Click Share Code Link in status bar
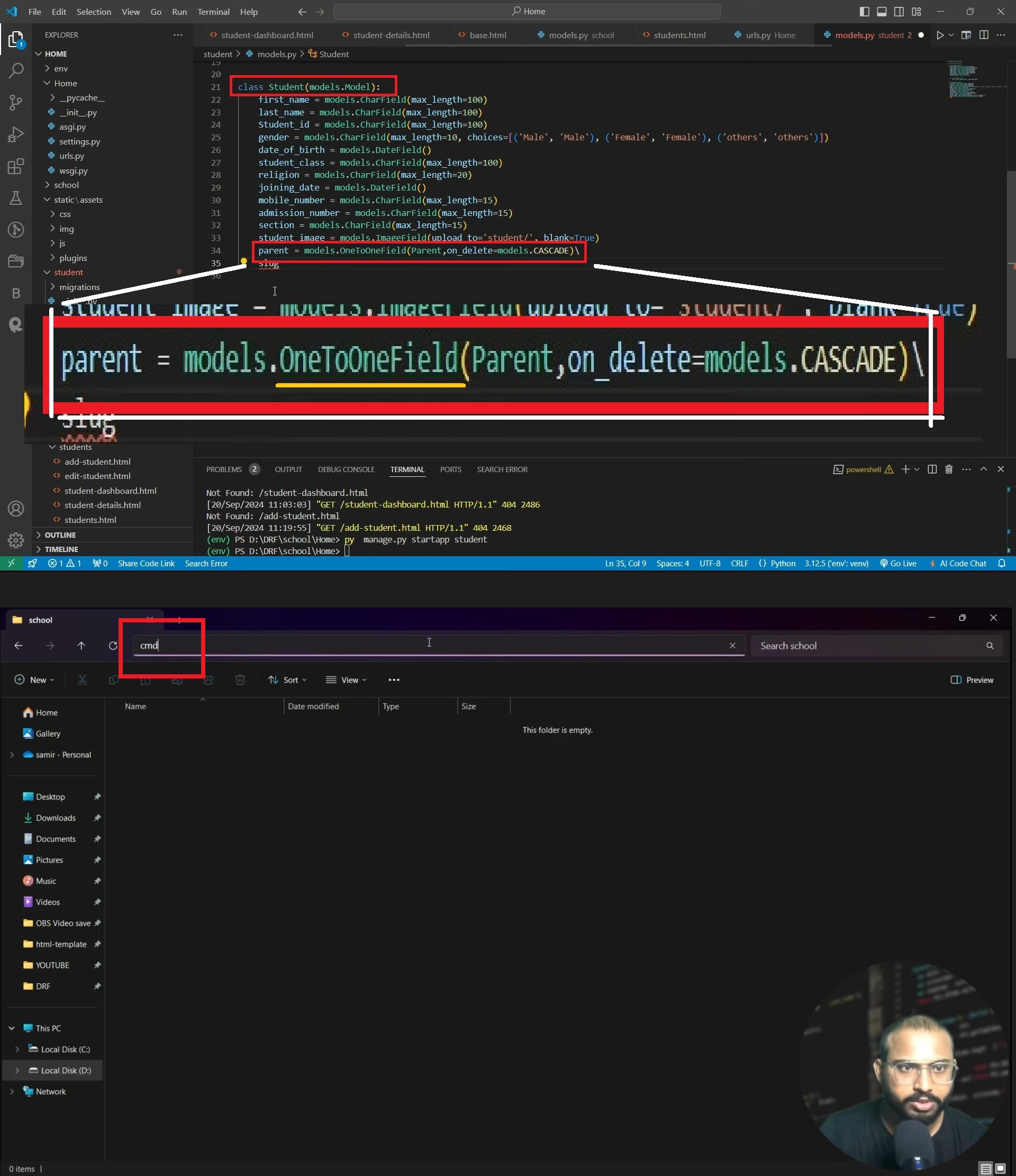This screenshot has height=1176, width=1016. 146,564
